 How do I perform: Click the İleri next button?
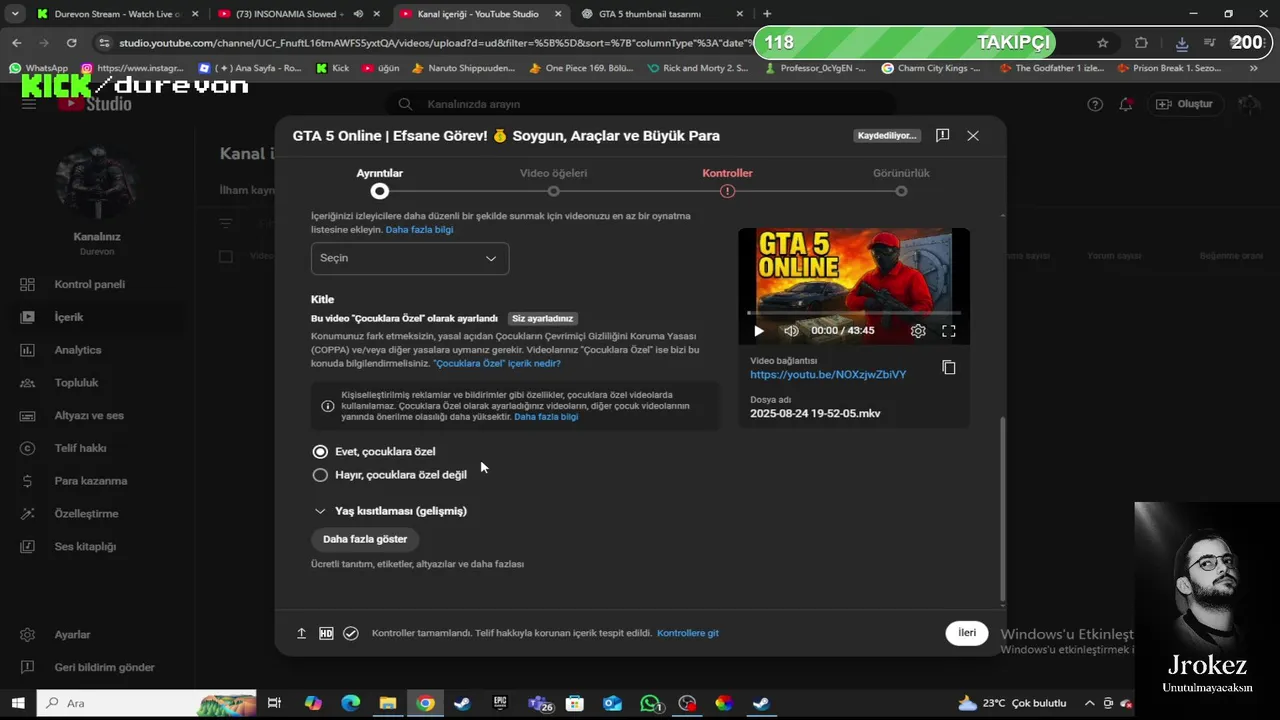coord(967,633)
